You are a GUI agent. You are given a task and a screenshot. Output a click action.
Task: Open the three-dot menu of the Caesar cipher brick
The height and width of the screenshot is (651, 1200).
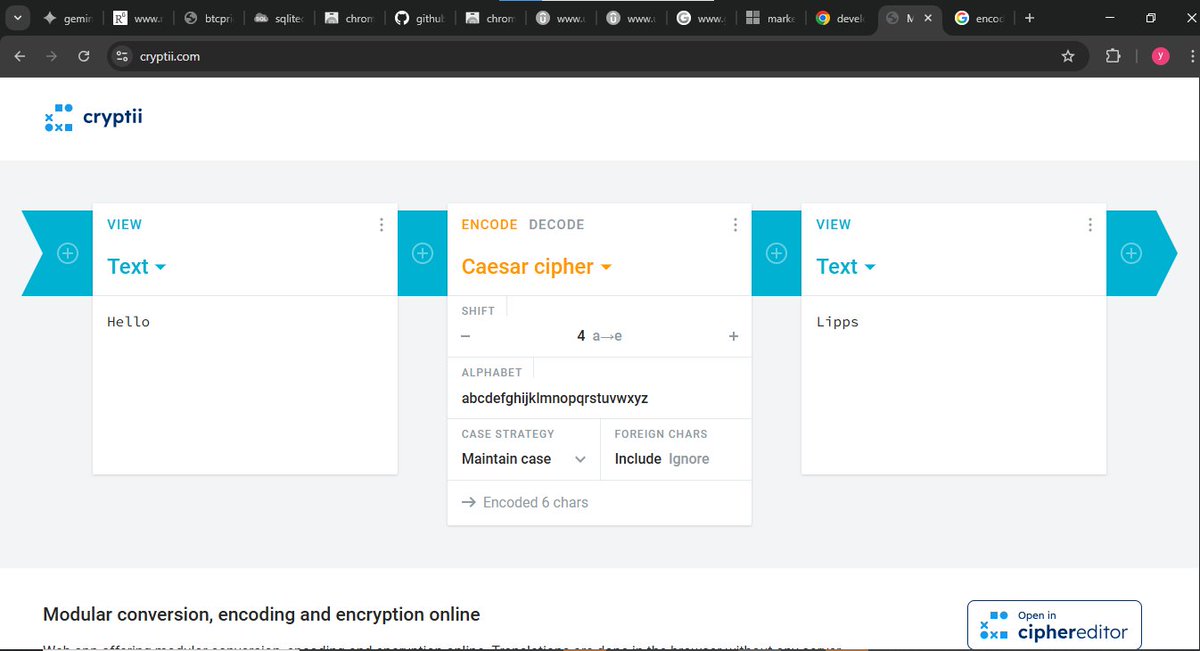pos(735,225)
